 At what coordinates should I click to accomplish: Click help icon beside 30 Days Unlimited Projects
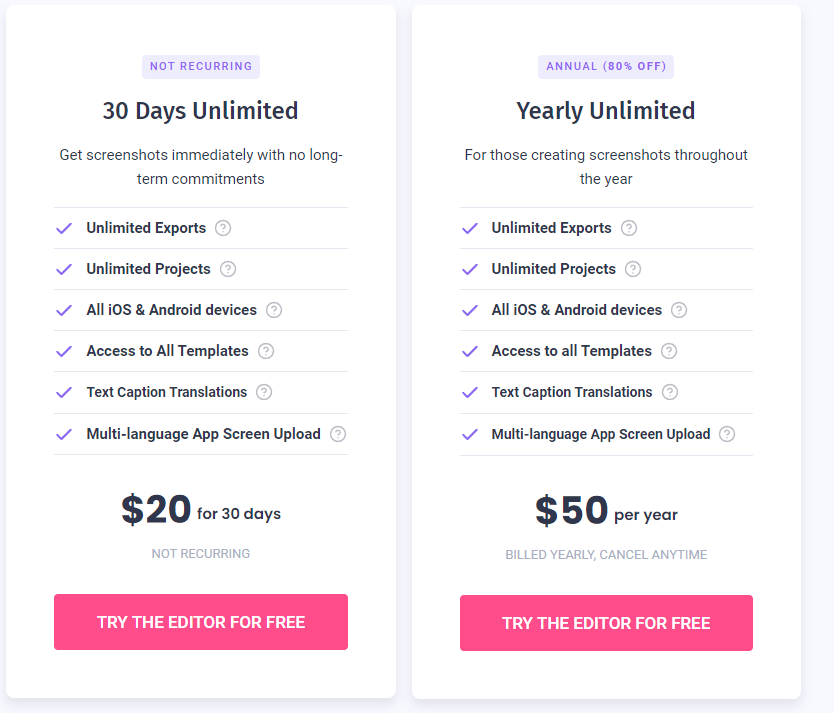coord(228,269)
